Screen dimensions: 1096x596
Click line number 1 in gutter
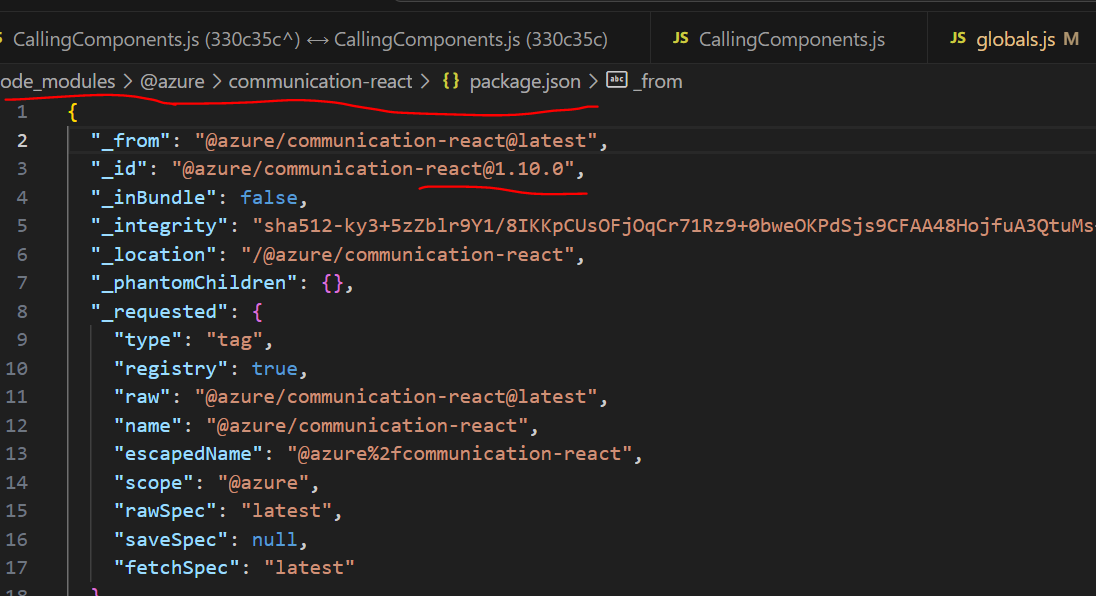tap(22, 112)
